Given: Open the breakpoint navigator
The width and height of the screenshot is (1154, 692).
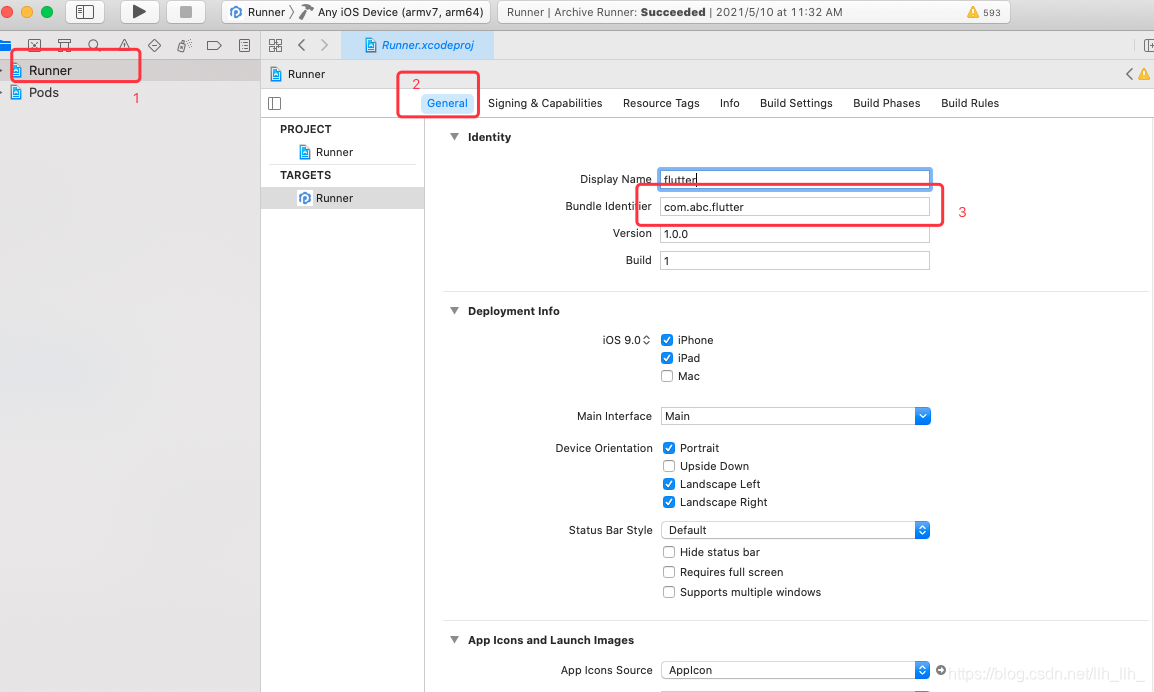Looking at the screenshot, I should pyautogui.click(x=214, y=46).
